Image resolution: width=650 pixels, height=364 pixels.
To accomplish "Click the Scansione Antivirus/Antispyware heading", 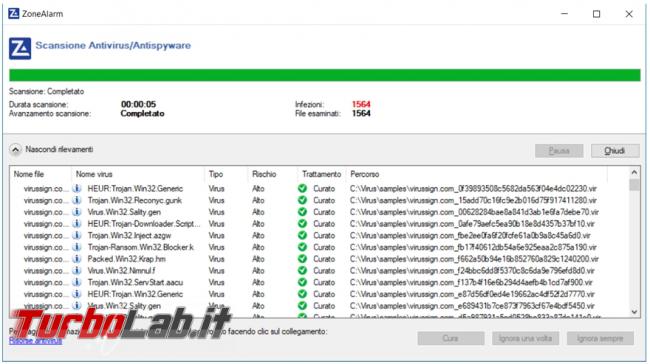I will [x=113, y=46].
